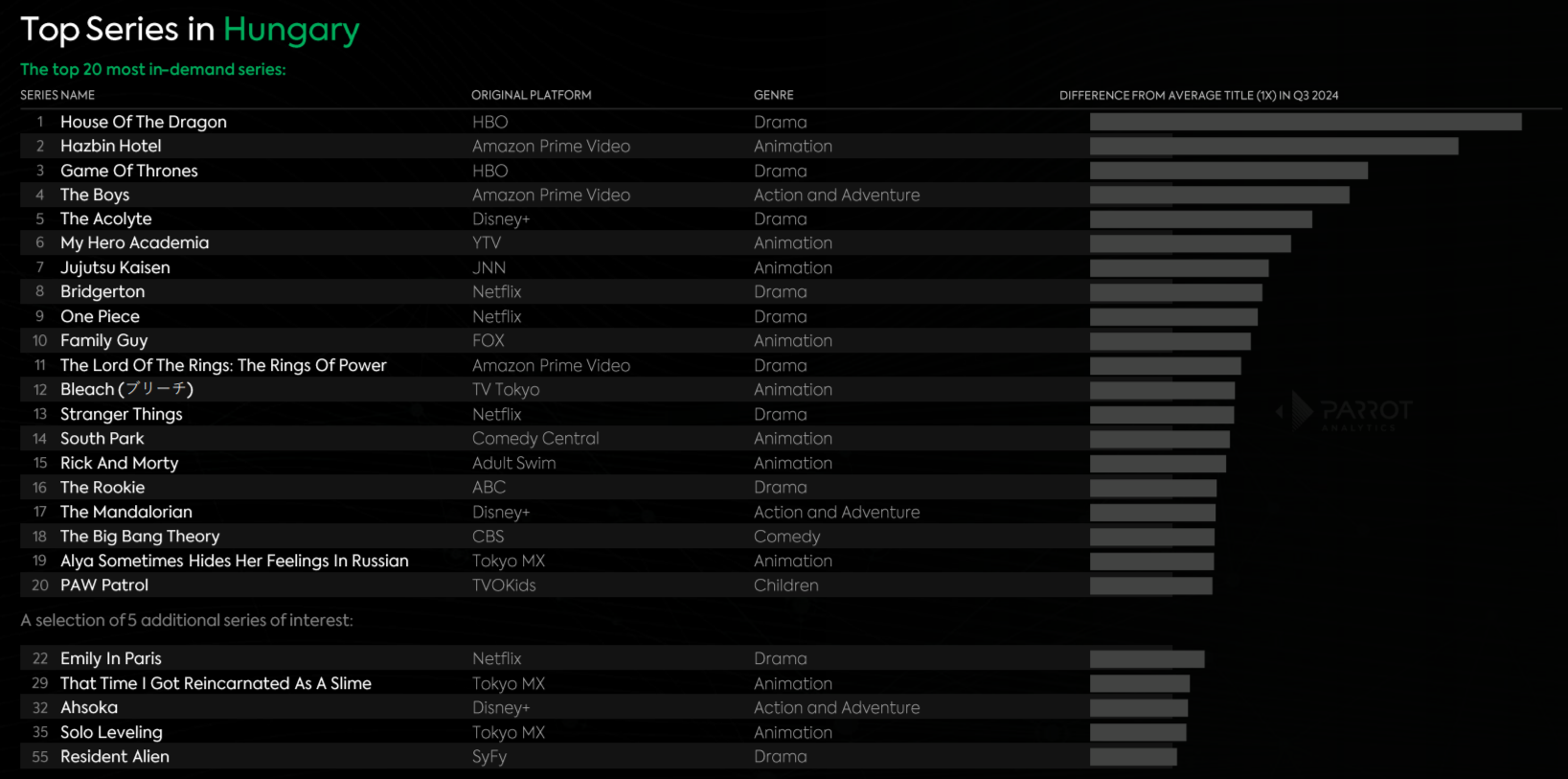Select the 'Hazbin Hotel' series row title
1568x779 pixels.
coord(110,146)
